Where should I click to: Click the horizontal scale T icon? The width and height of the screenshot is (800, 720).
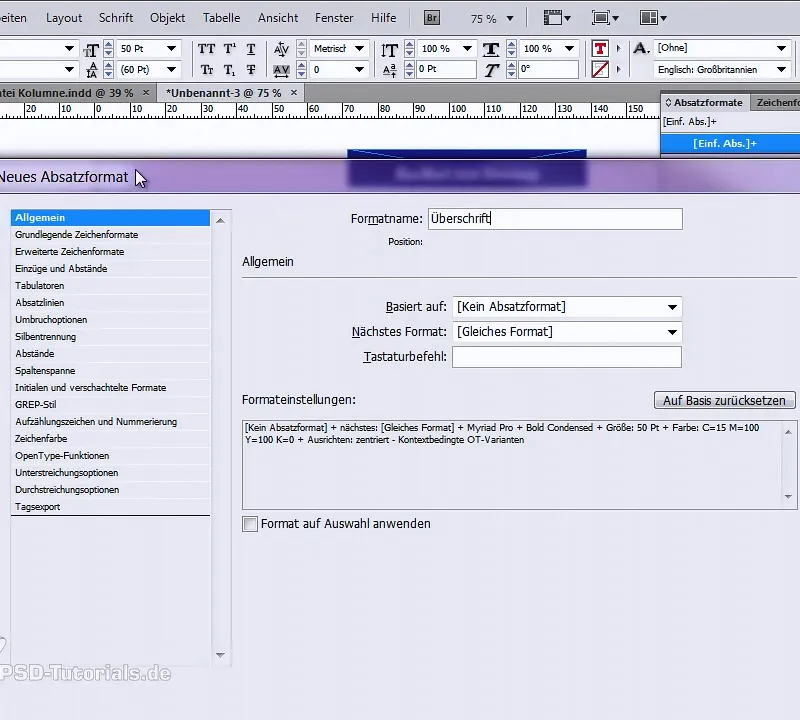[491, 49]
